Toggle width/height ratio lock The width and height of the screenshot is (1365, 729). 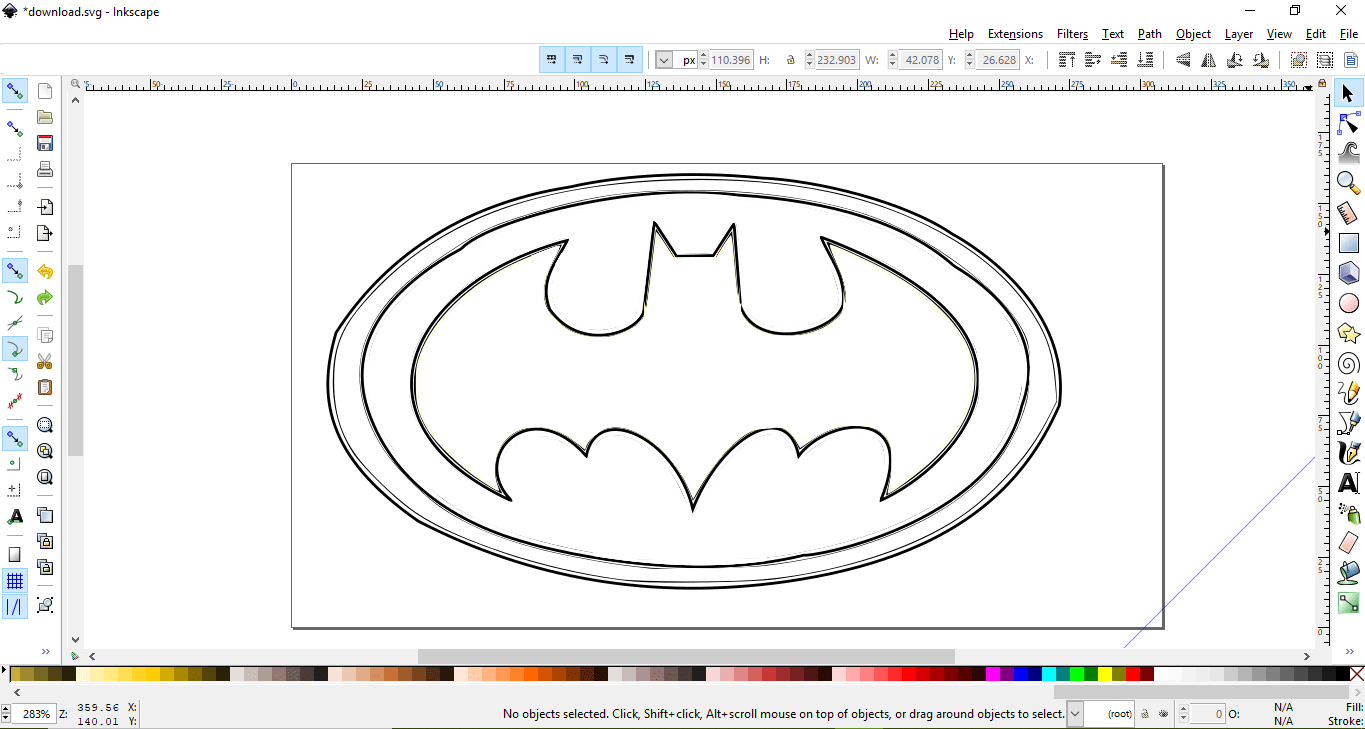point(791,60)
